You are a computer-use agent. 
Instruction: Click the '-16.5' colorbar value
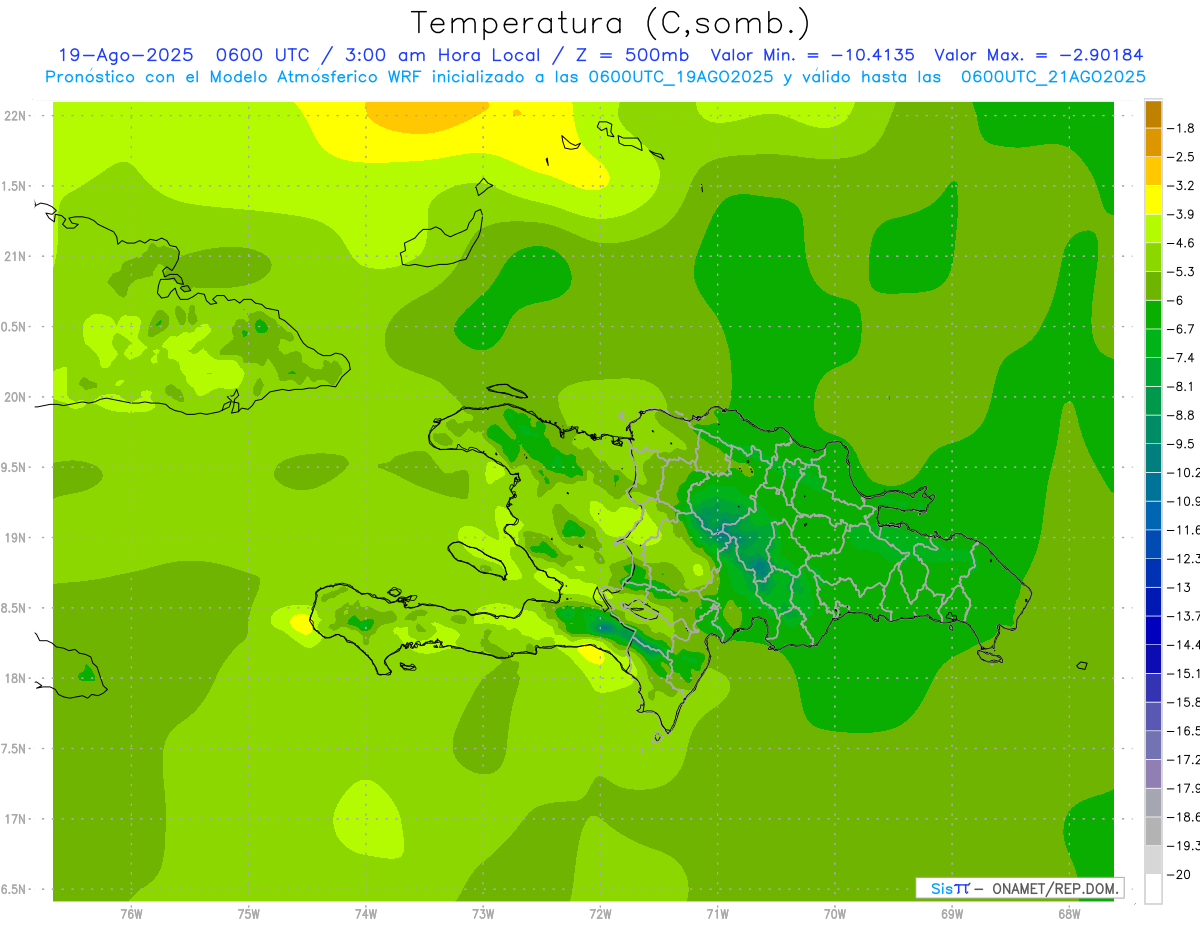[1184, 731]
